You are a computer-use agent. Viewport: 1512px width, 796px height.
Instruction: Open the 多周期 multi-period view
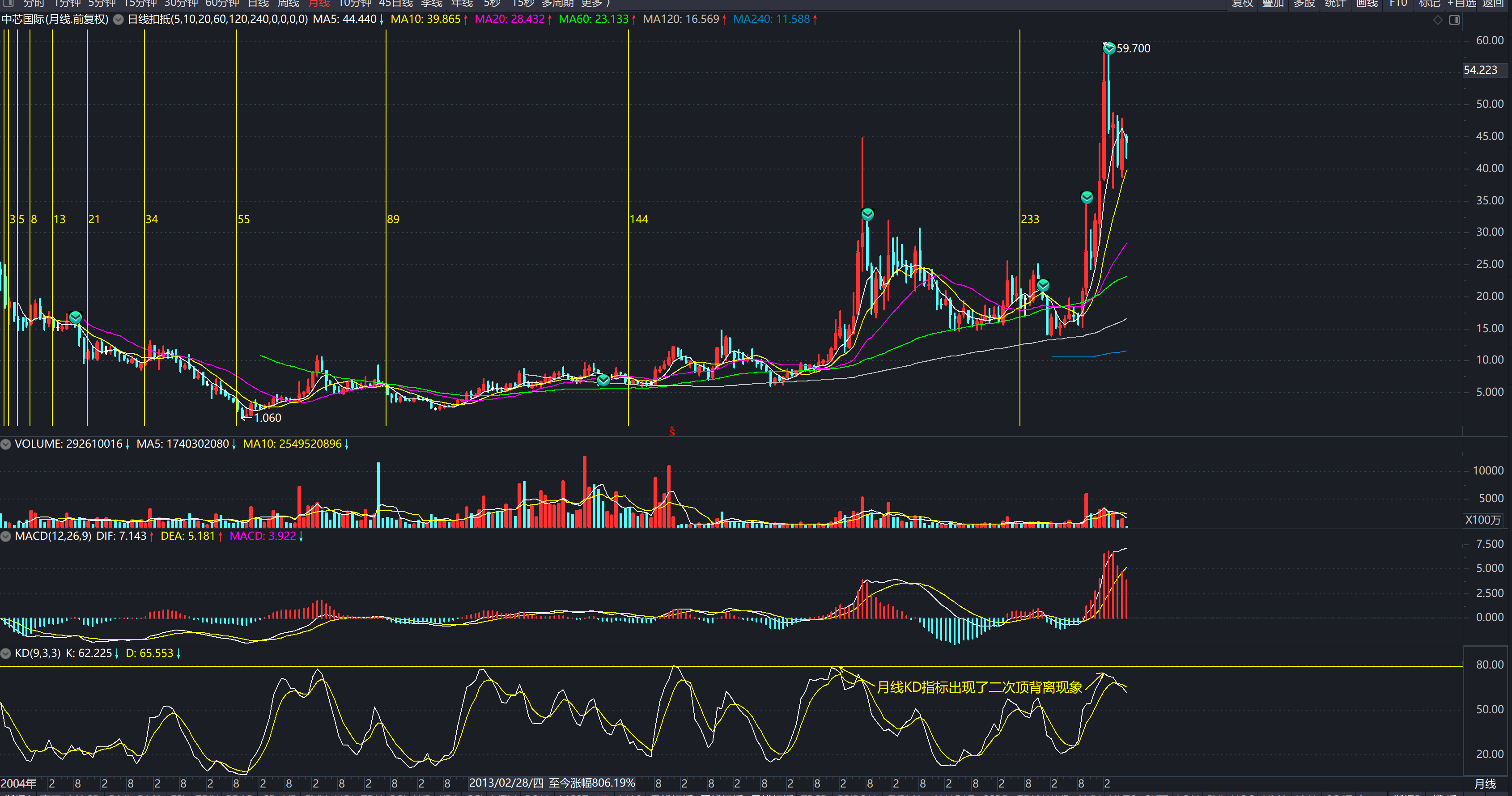558,4
